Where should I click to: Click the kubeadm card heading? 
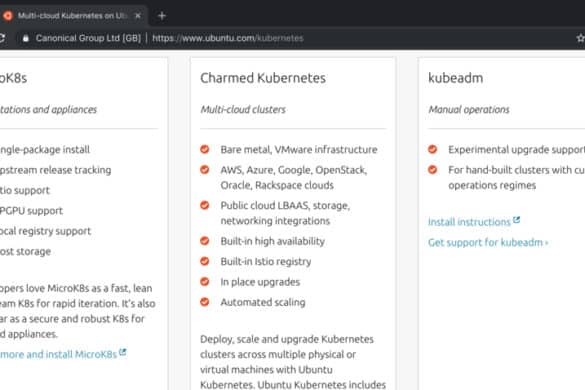456,78
